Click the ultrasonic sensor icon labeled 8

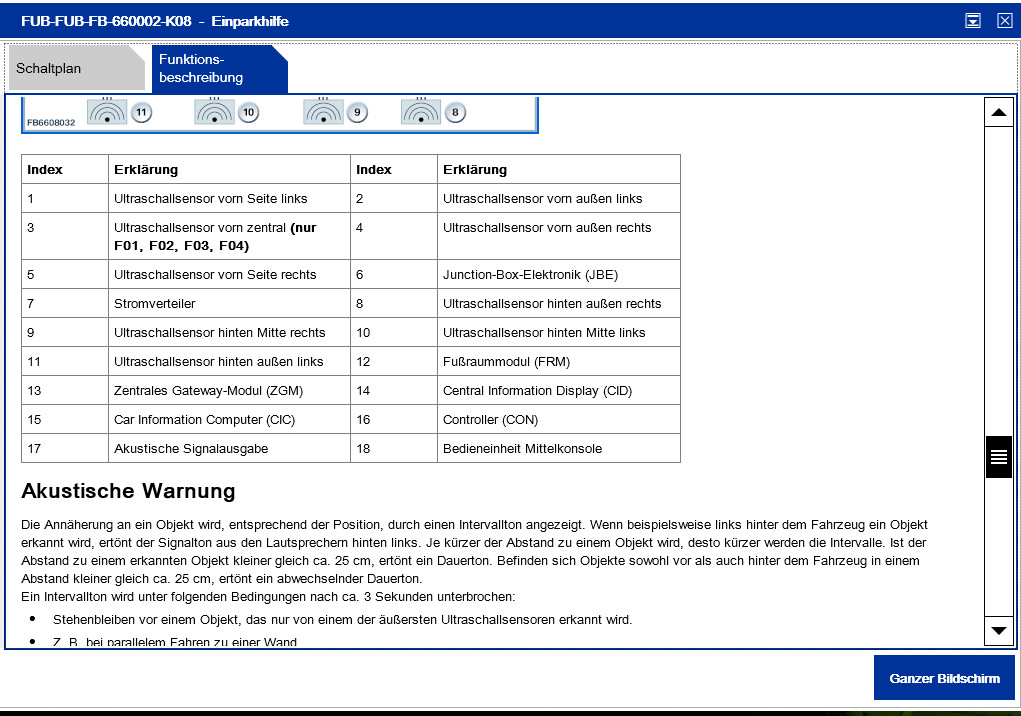[x=421, y=111]
